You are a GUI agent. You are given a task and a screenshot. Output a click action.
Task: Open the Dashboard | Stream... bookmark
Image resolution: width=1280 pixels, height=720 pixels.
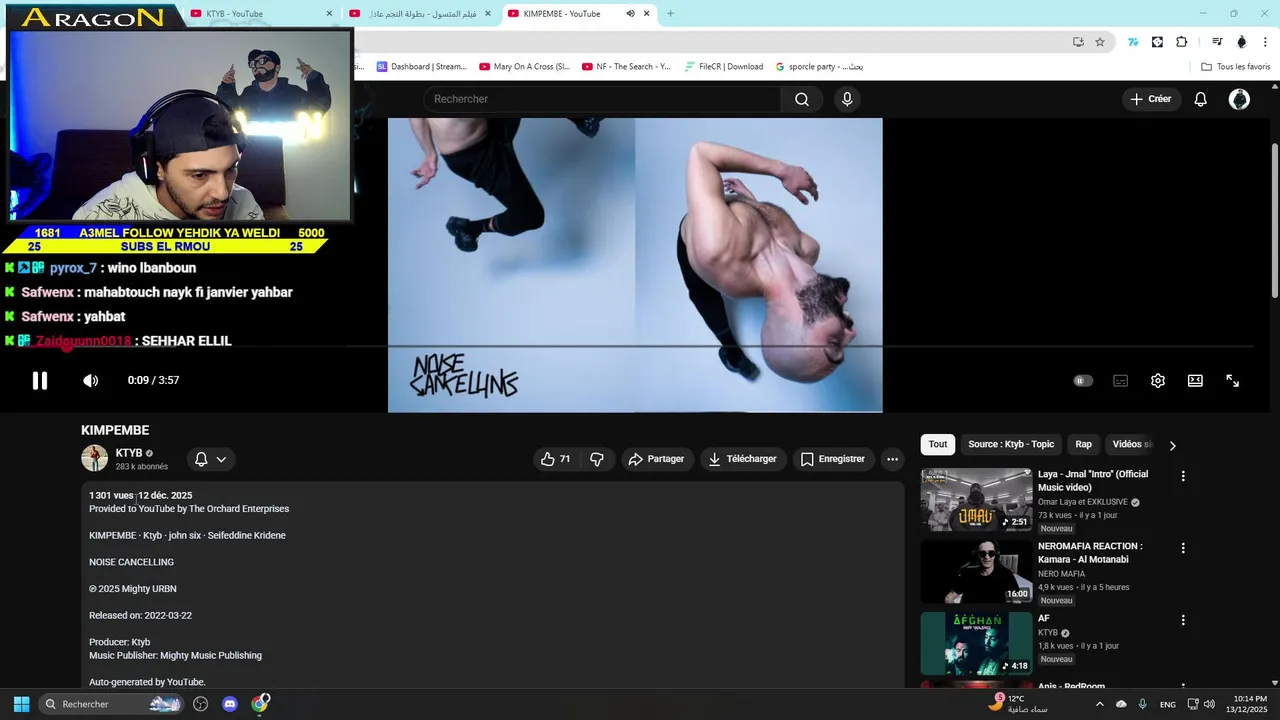(x=421, y=67)
